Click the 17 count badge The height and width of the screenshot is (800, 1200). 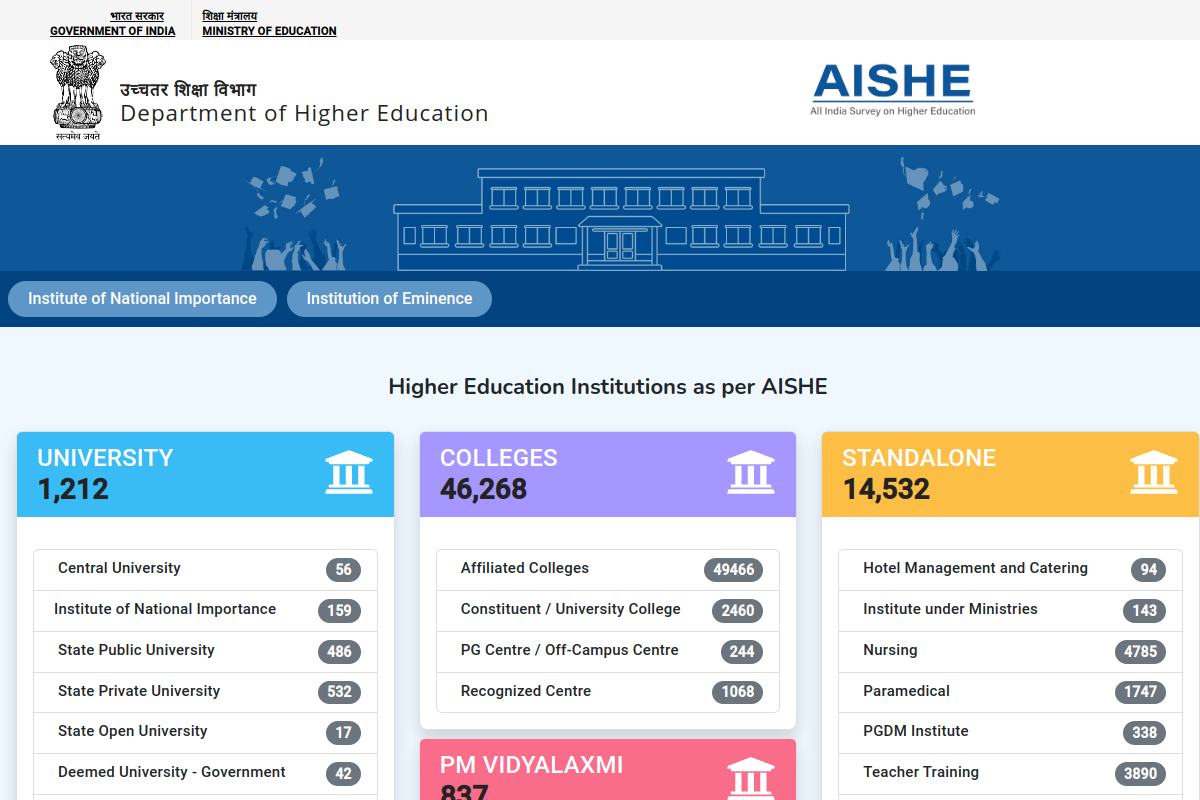point(343,733)
